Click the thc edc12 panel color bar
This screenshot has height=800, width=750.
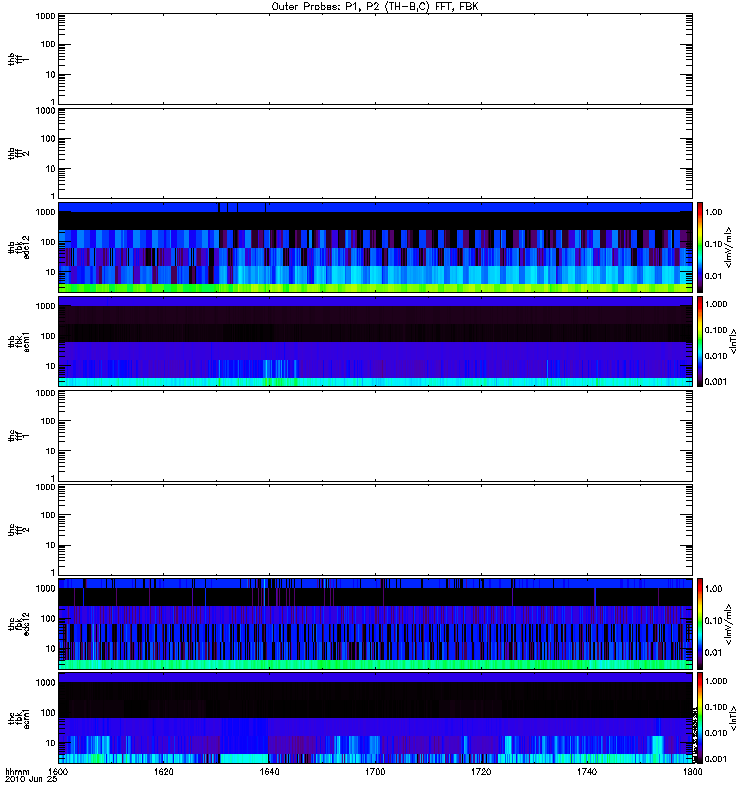[x=700, y=624]
